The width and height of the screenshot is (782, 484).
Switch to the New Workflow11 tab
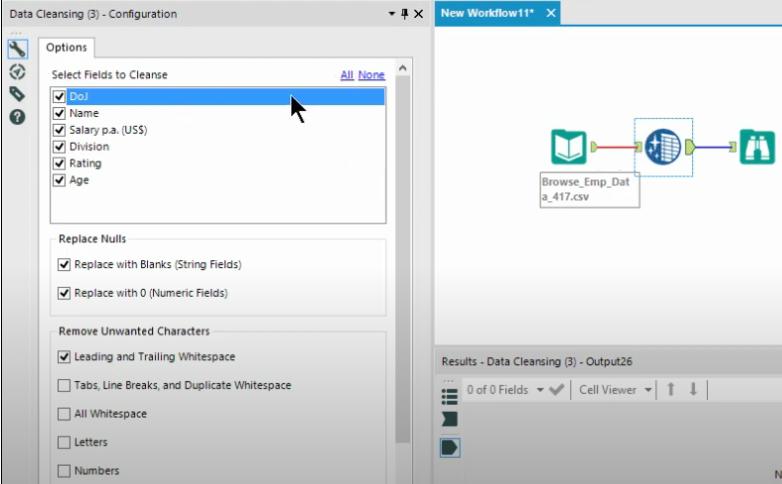(488, 13)
